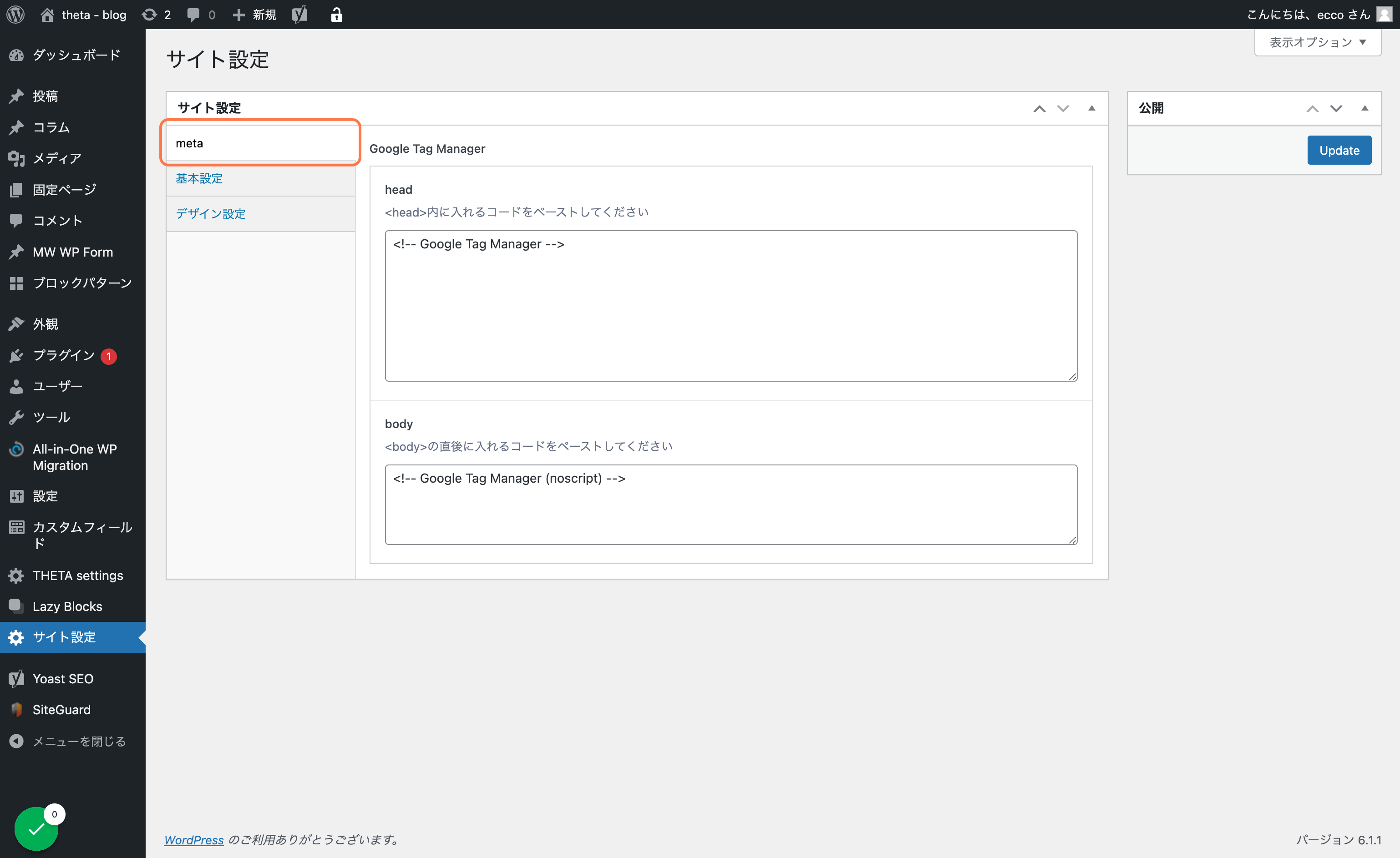Click into the head code textarea
The height and width of the screenshot is (858, 1400).
(x=730, y=306)
